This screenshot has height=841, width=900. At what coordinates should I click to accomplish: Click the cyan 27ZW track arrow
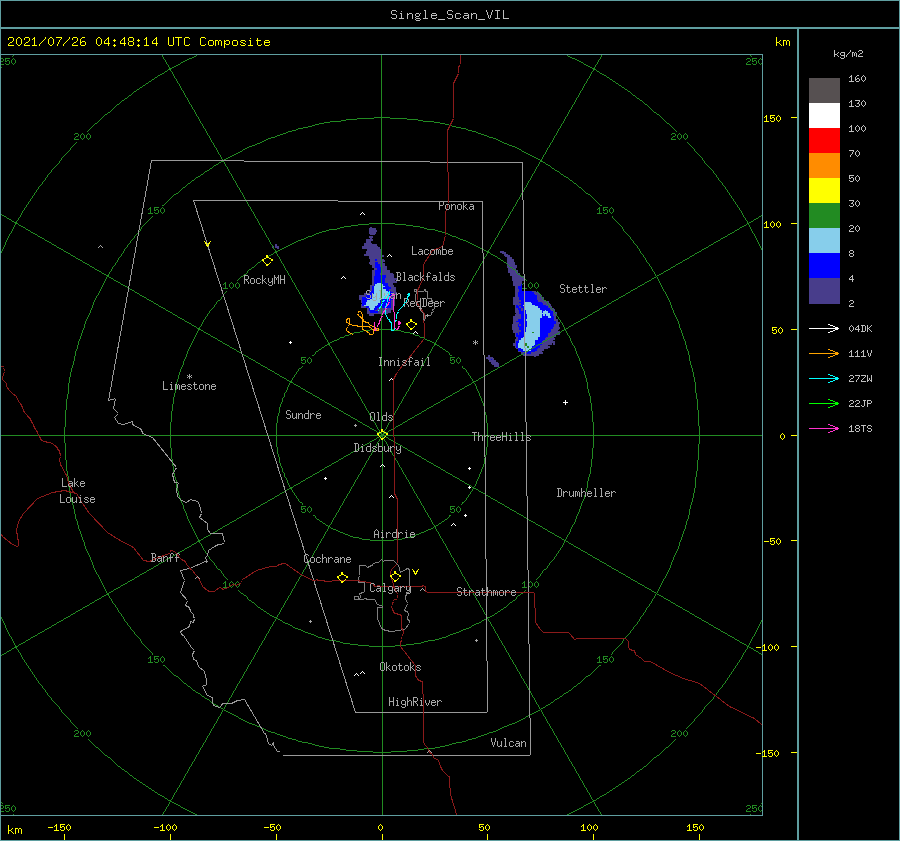click(x=824, y=378)
